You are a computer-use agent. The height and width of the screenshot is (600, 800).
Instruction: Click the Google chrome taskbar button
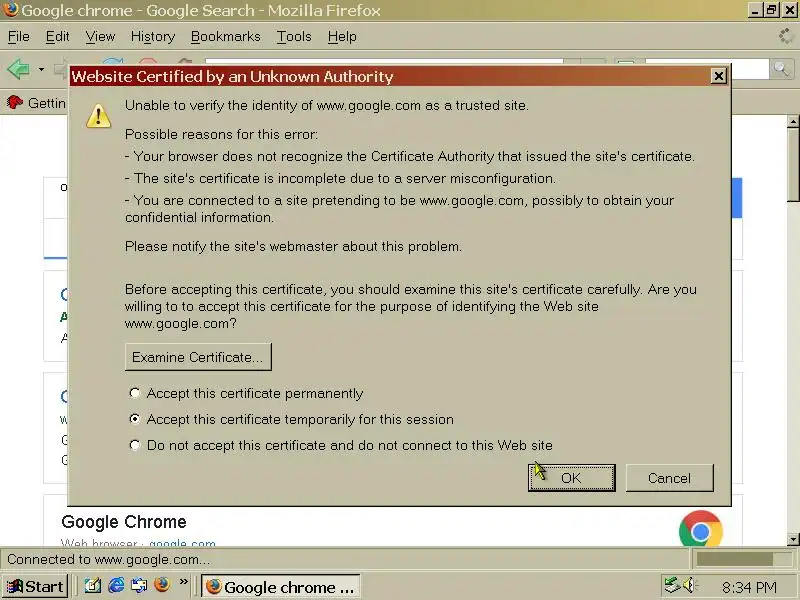click(x=281, y=587)
